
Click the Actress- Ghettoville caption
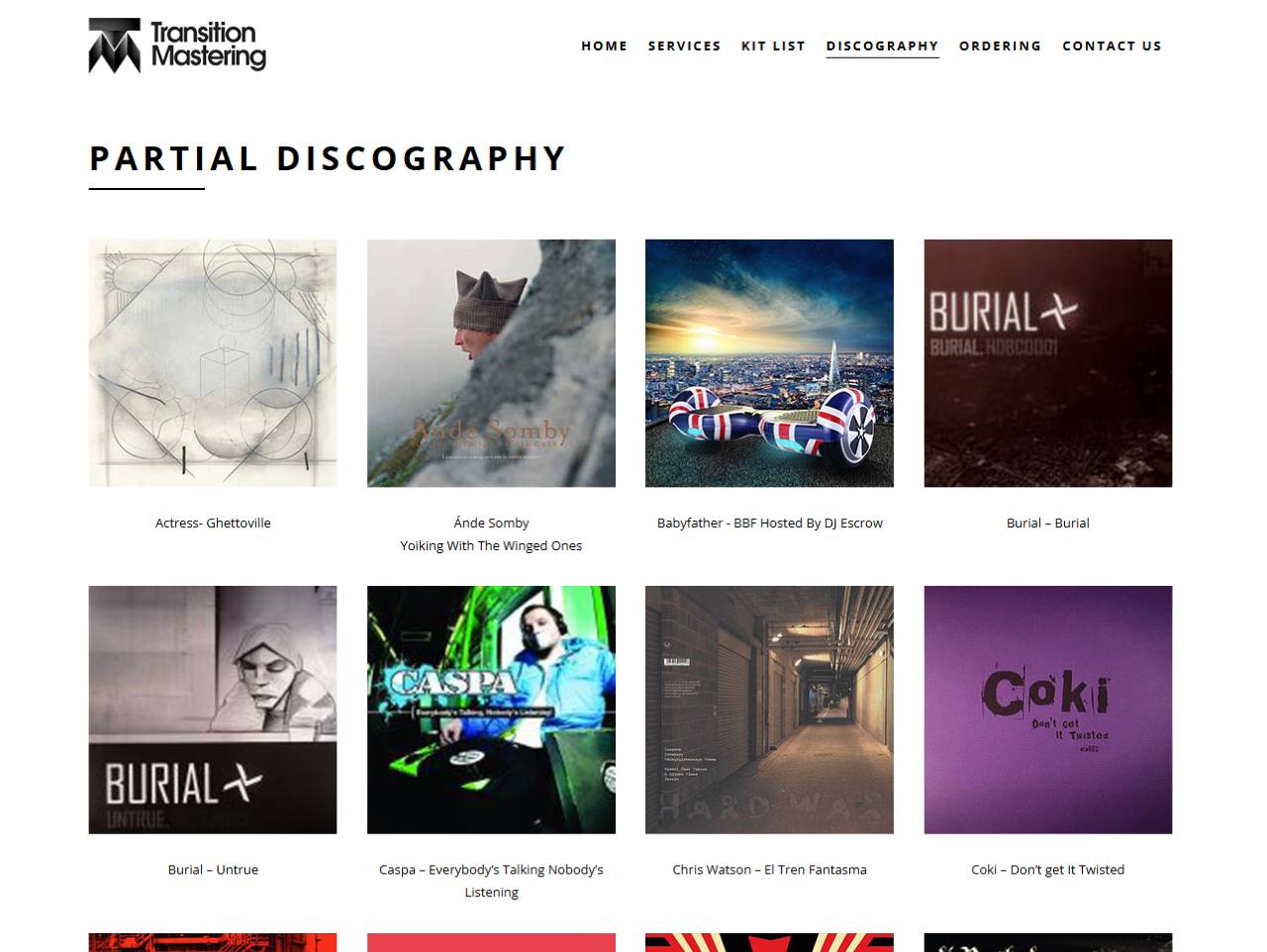213,523
